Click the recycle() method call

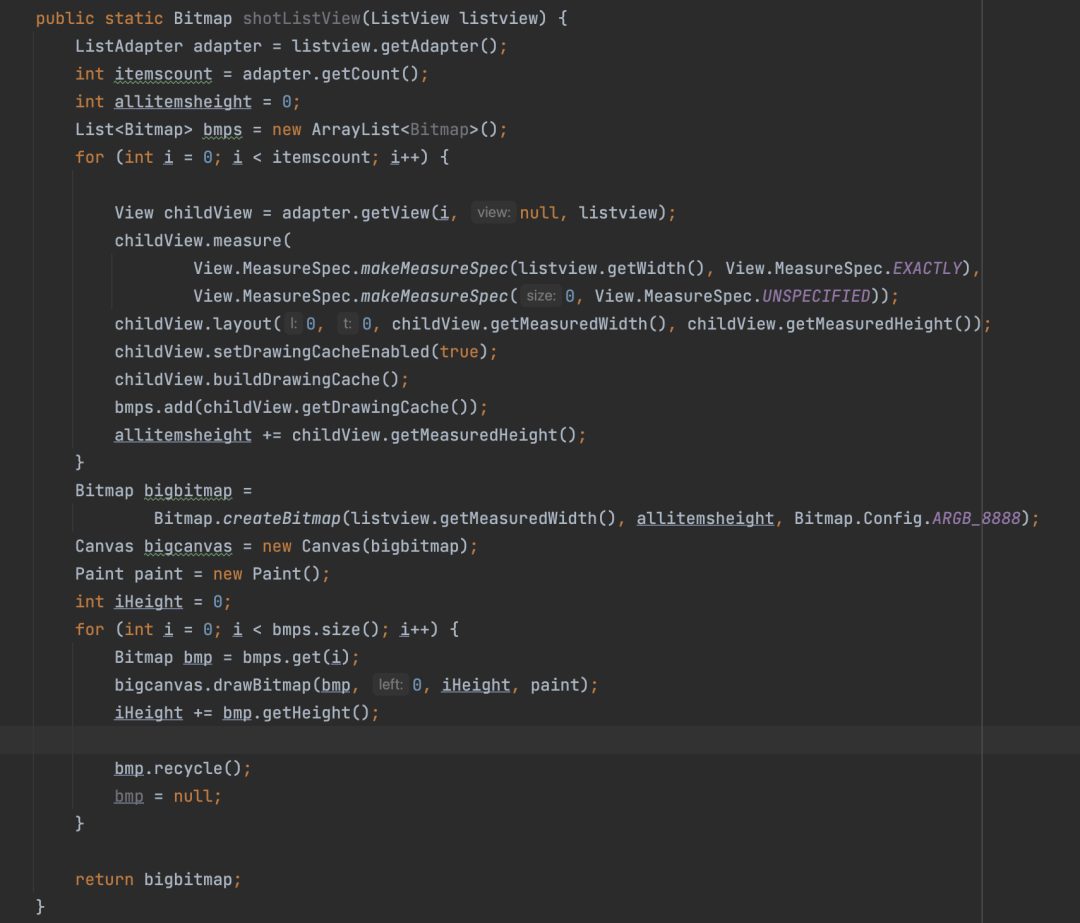198,768
